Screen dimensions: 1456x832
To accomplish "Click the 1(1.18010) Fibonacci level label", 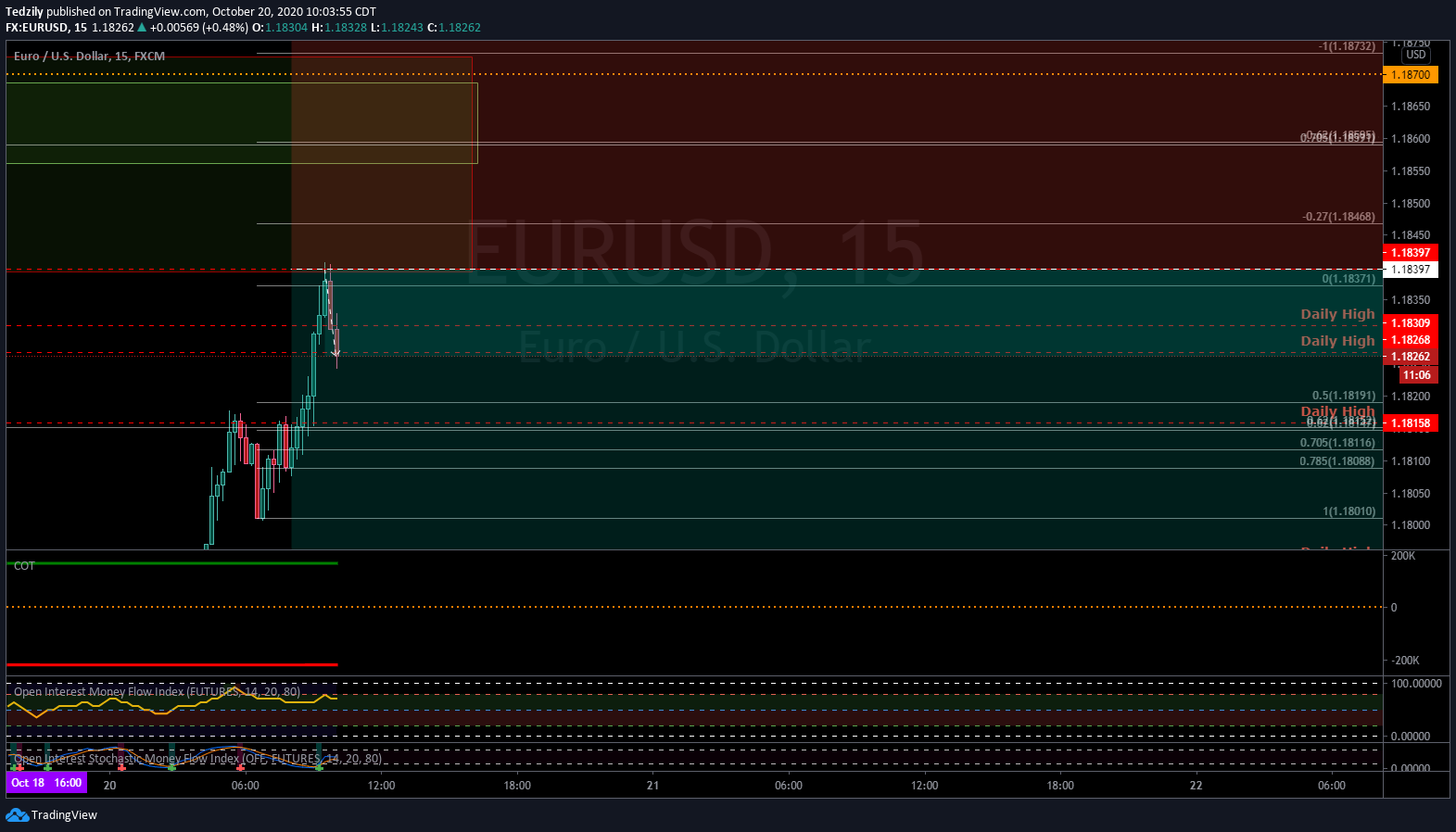I will pos(1349,511).
